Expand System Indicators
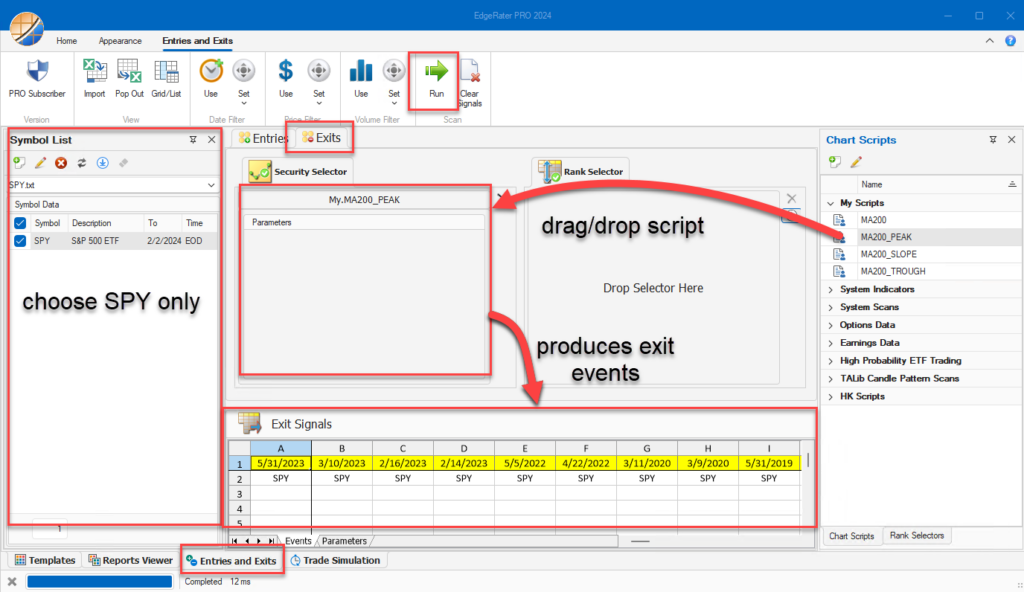 pyautogui.click(x=831, y=289)
